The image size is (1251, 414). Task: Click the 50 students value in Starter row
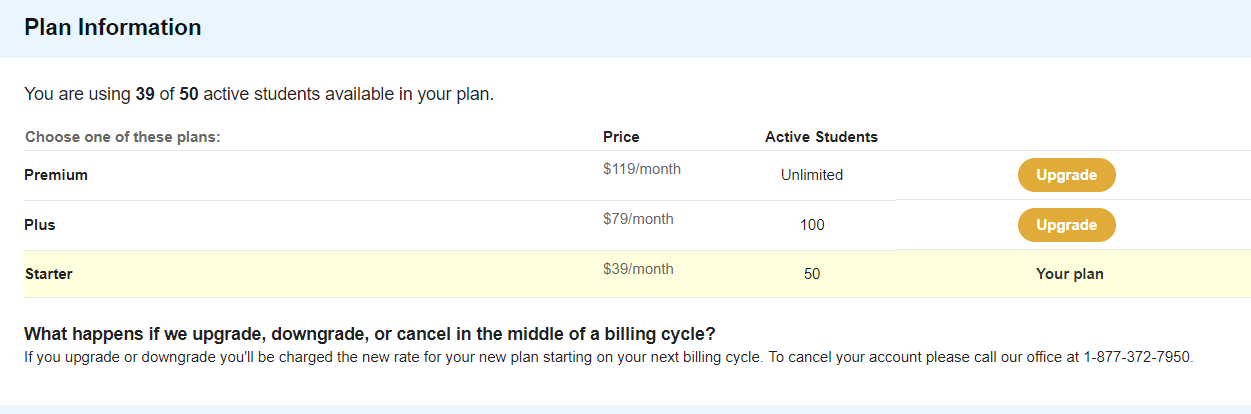pyautogui.click(x=812, y=273)
